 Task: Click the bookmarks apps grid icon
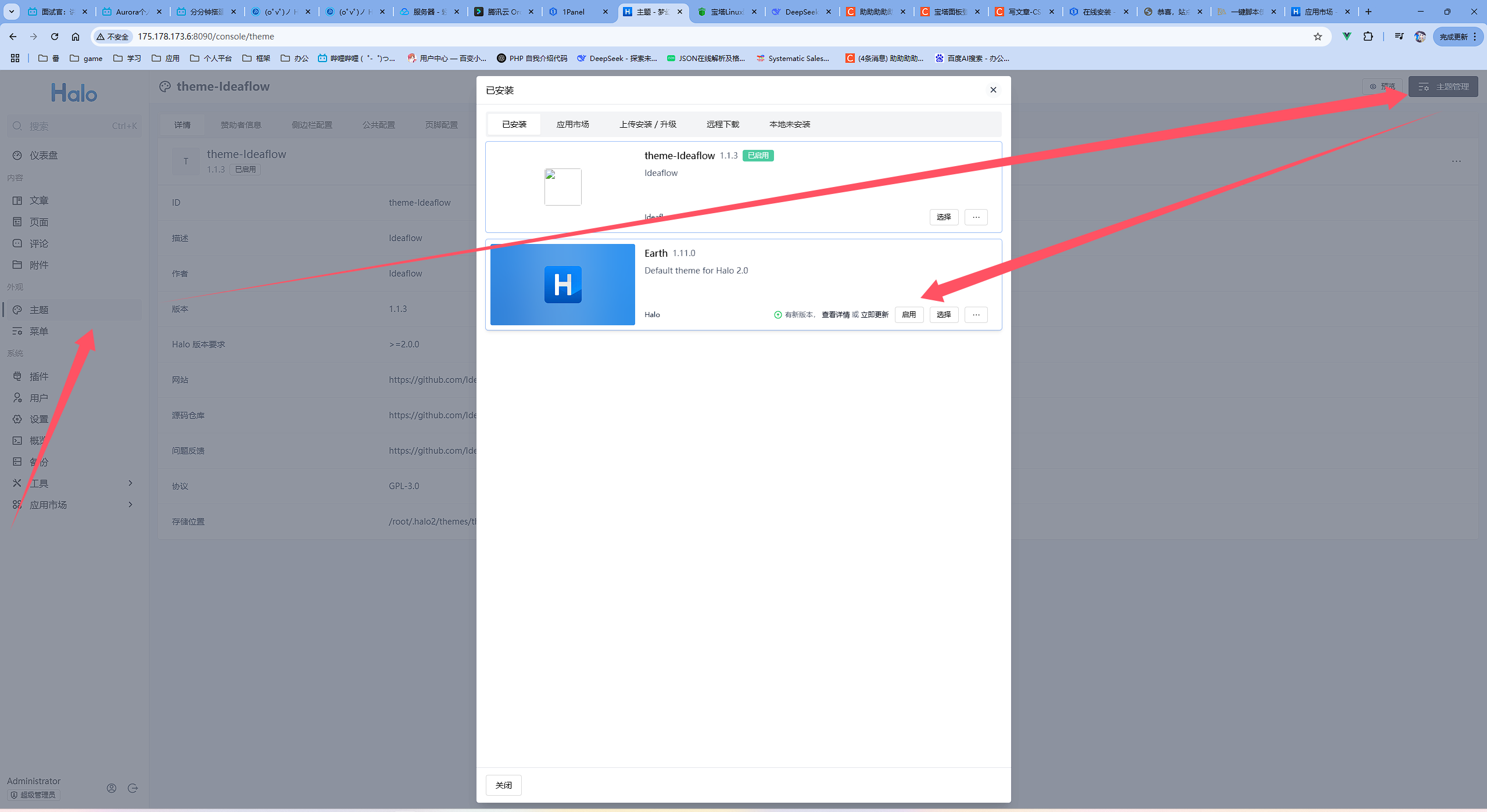[x=15, y=58]
